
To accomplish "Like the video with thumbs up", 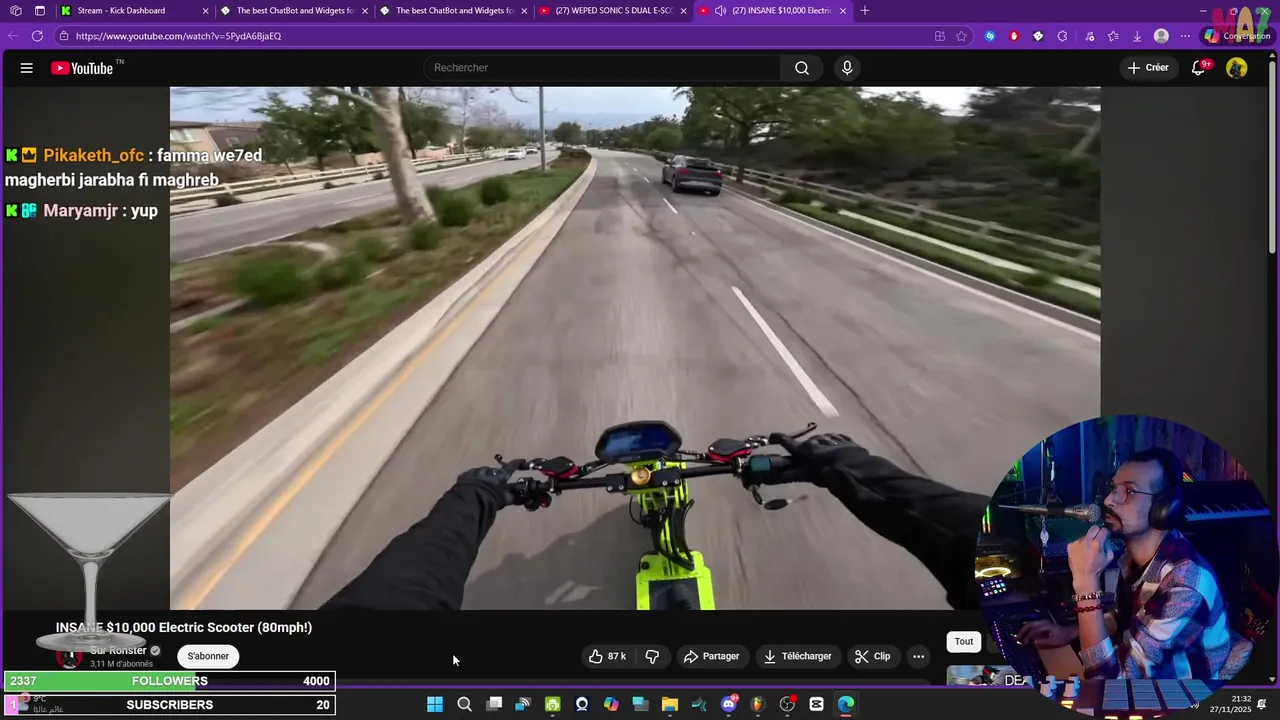I will [607, 656].
